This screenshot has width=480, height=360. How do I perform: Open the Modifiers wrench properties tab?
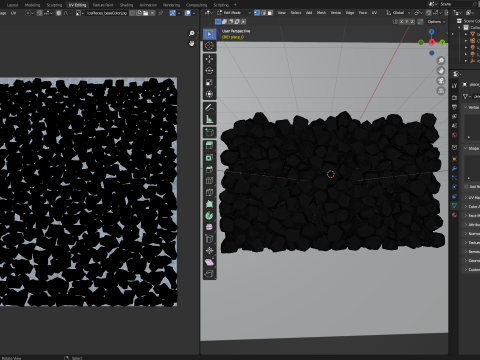point(454,168)
